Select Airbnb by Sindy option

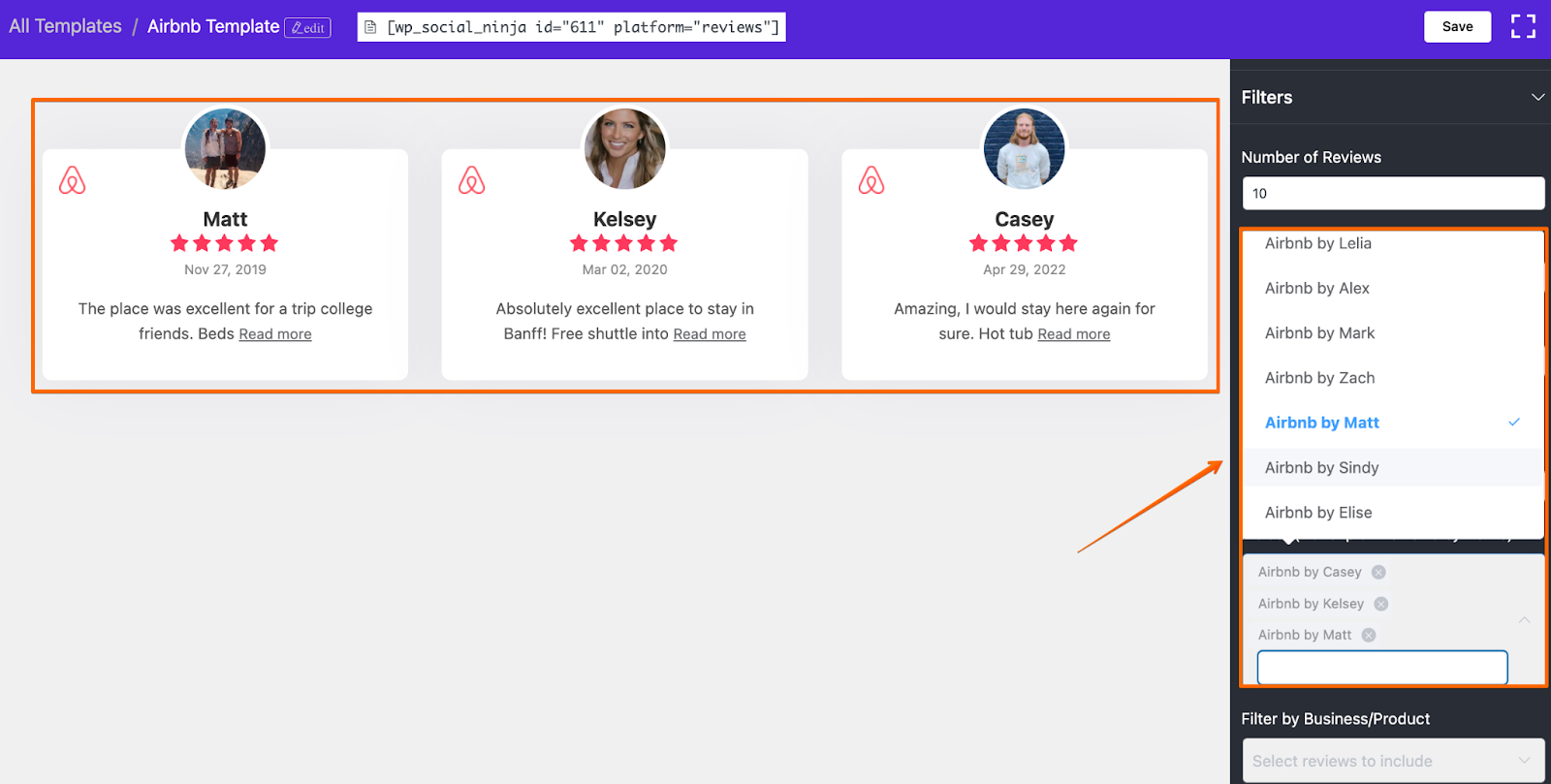[1393, 467]
